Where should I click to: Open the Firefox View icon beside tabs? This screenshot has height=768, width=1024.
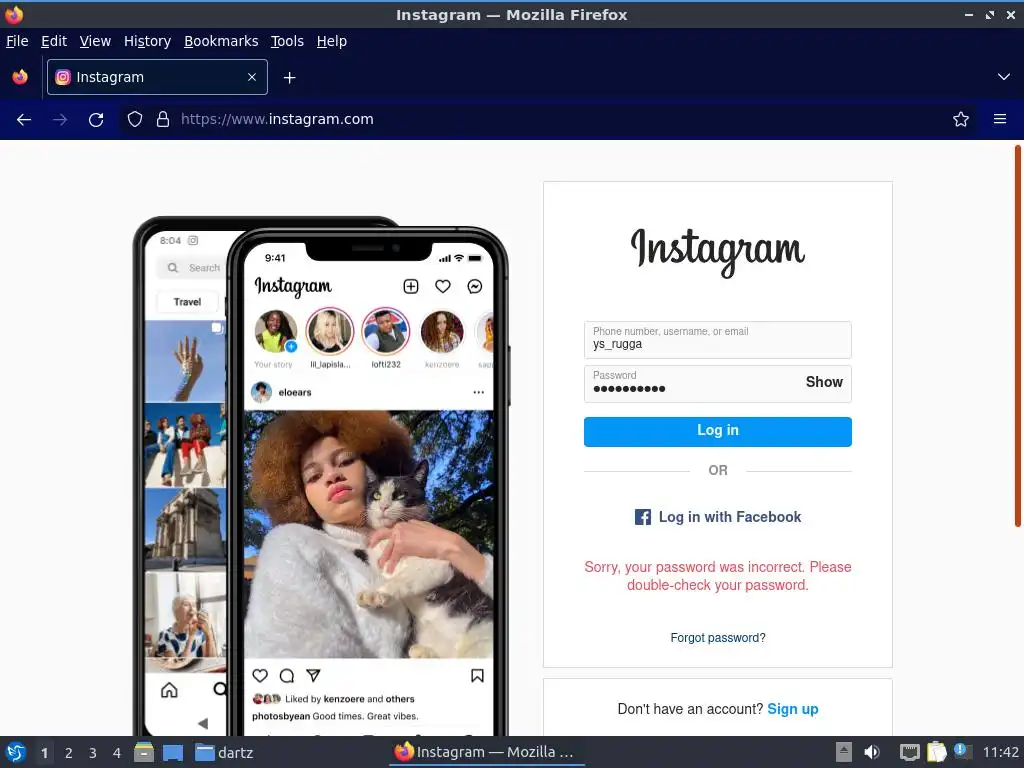pos(20,77)
